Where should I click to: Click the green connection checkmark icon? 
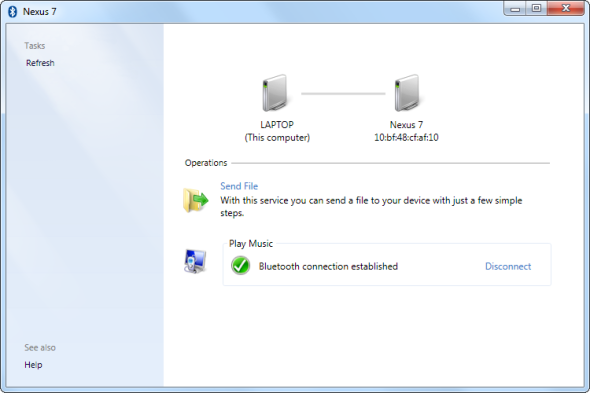tap(240, 266)
